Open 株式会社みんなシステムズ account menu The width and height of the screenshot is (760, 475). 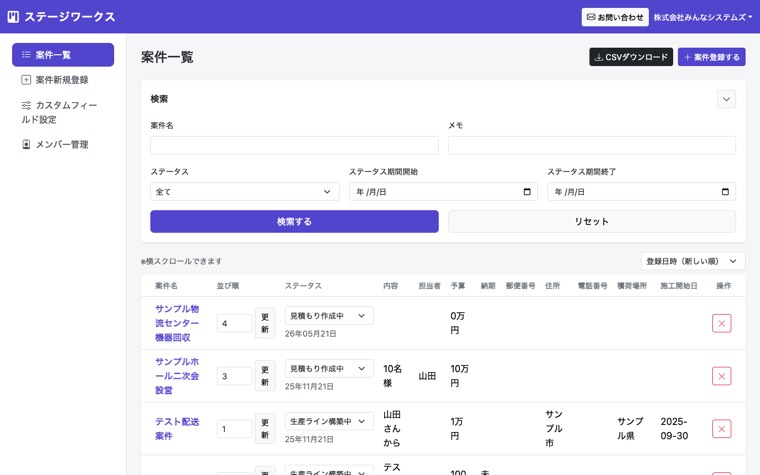tap(703, 17)
